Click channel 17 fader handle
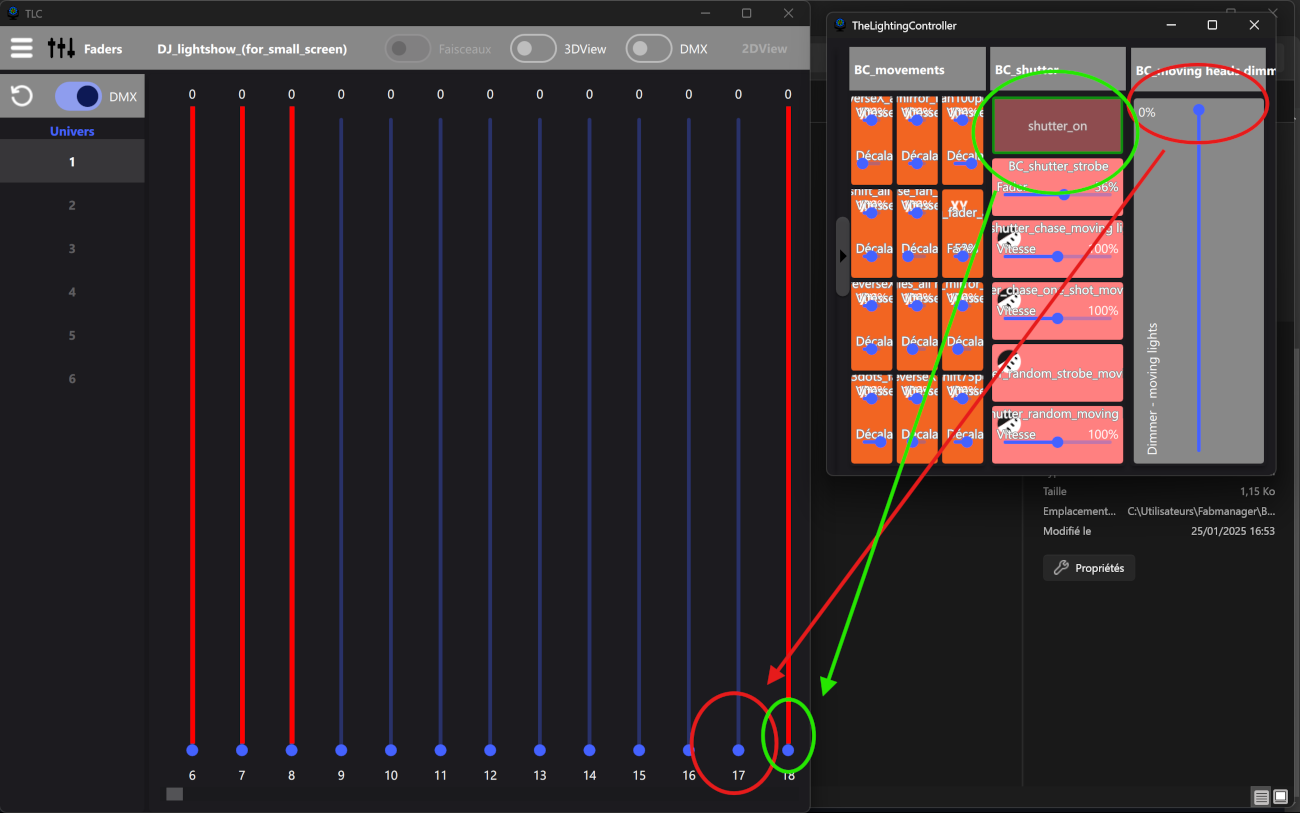The height and width of the screenshot is (813, 1300). [738, 750]
